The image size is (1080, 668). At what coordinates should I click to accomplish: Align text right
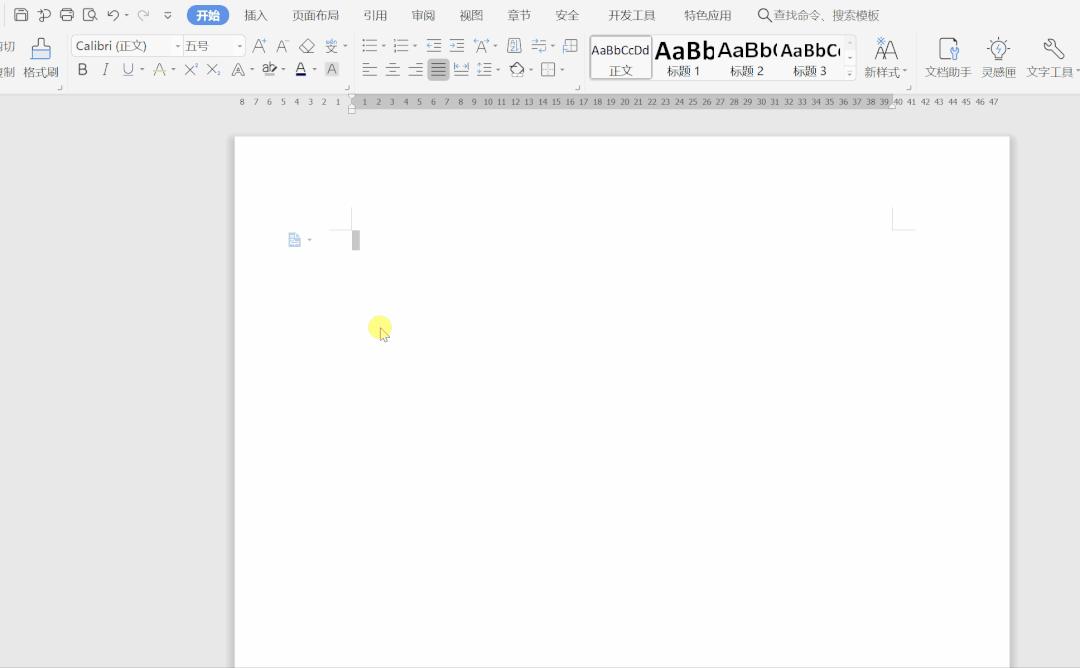tap(415, 70)
